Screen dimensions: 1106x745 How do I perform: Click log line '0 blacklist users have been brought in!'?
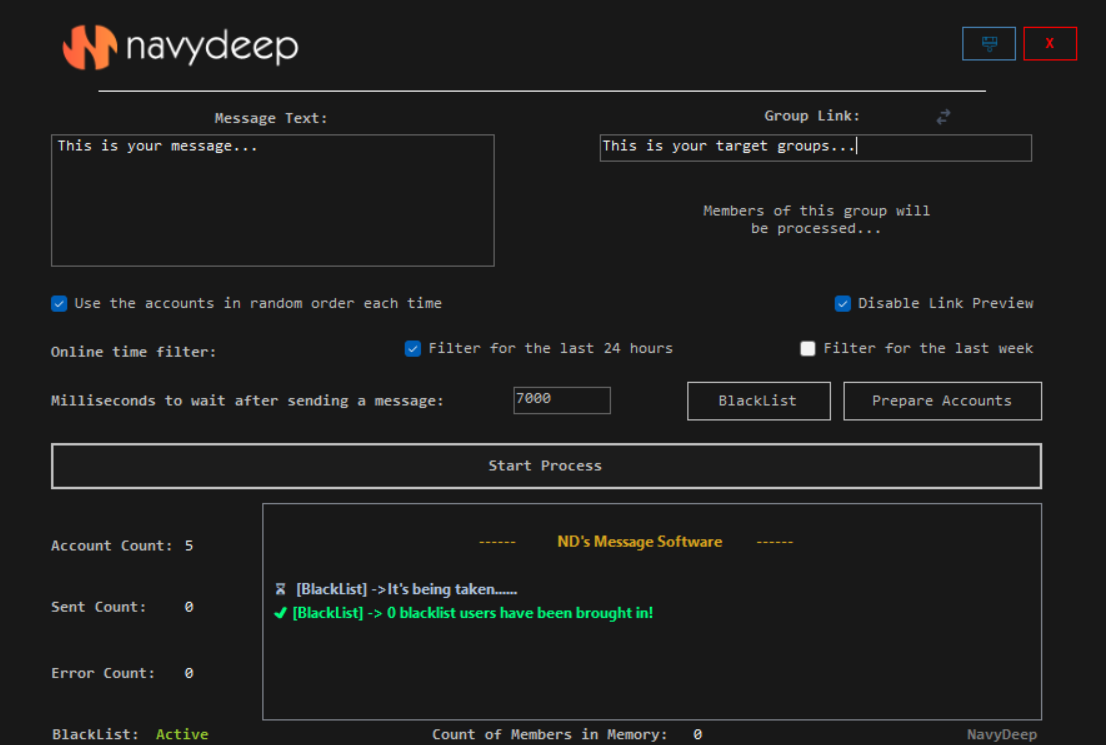pos(473,613)
